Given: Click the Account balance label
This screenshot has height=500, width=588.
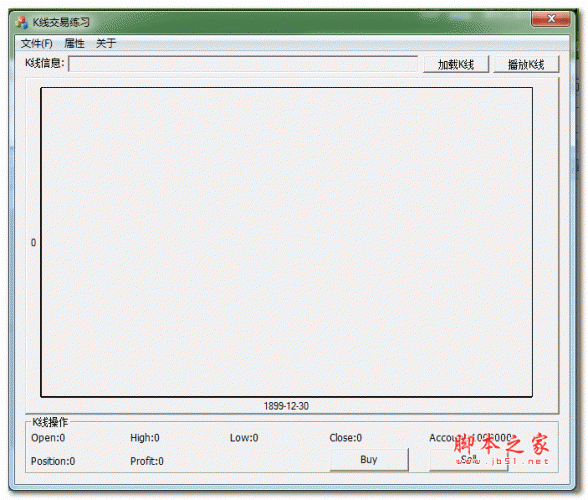Looking at the screenshot, I should (470, 438).
